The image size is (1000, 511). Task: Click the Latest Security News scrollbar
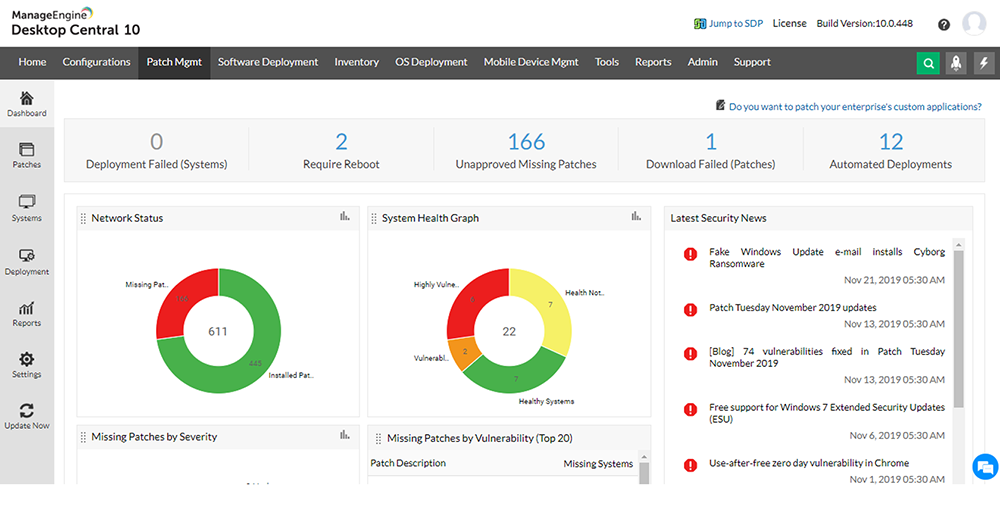click(x=959, y=328)
